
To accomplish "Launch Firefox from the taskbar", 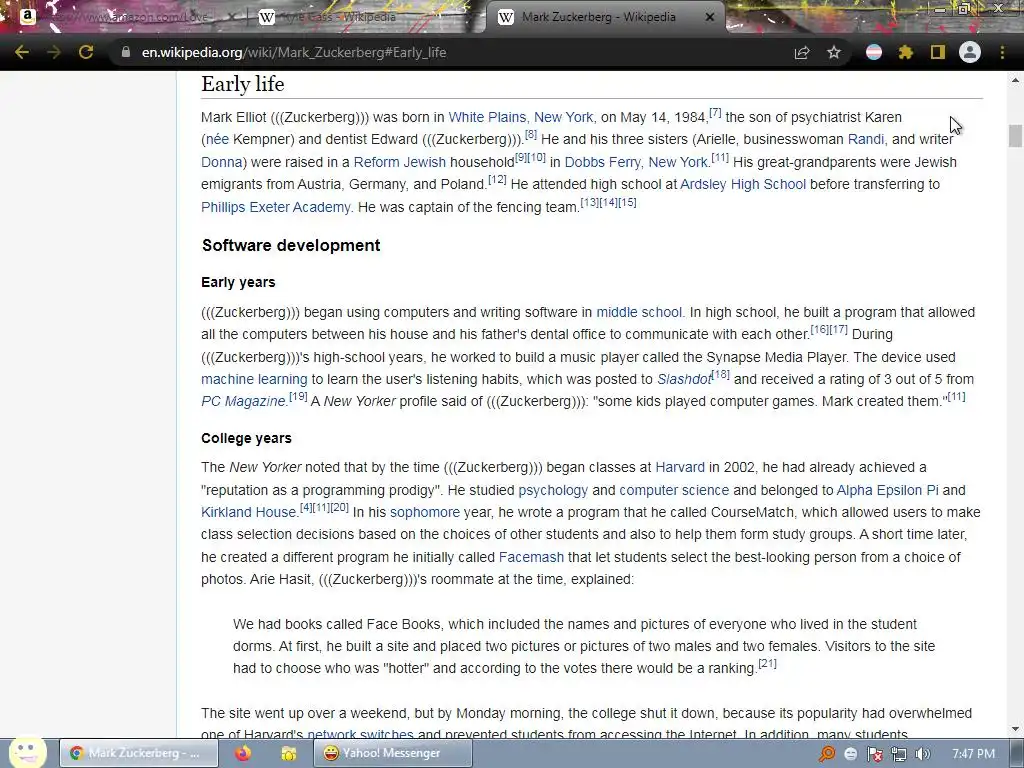I will coord(243,754).
